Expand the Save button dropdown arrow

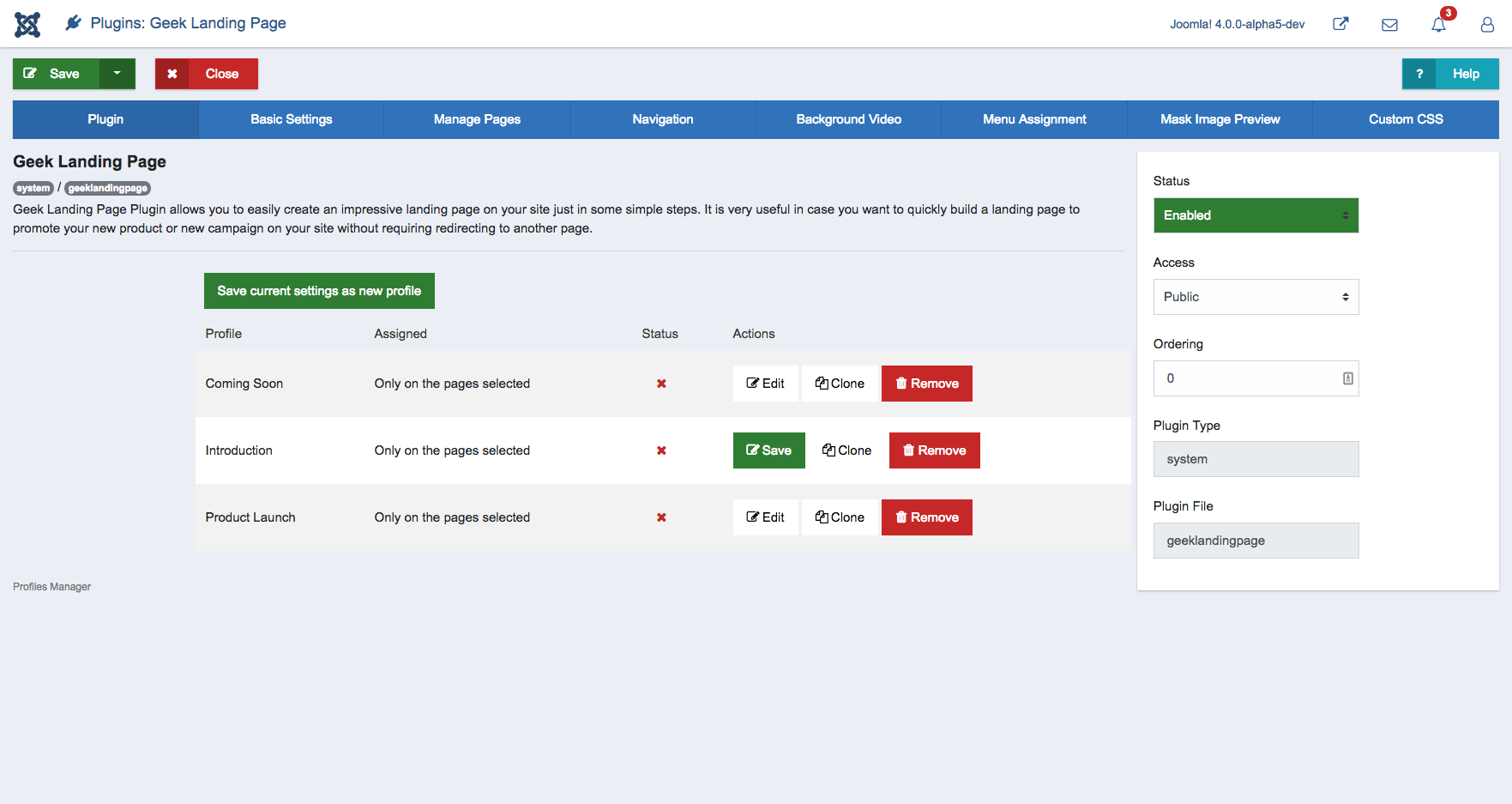point(117,74)
